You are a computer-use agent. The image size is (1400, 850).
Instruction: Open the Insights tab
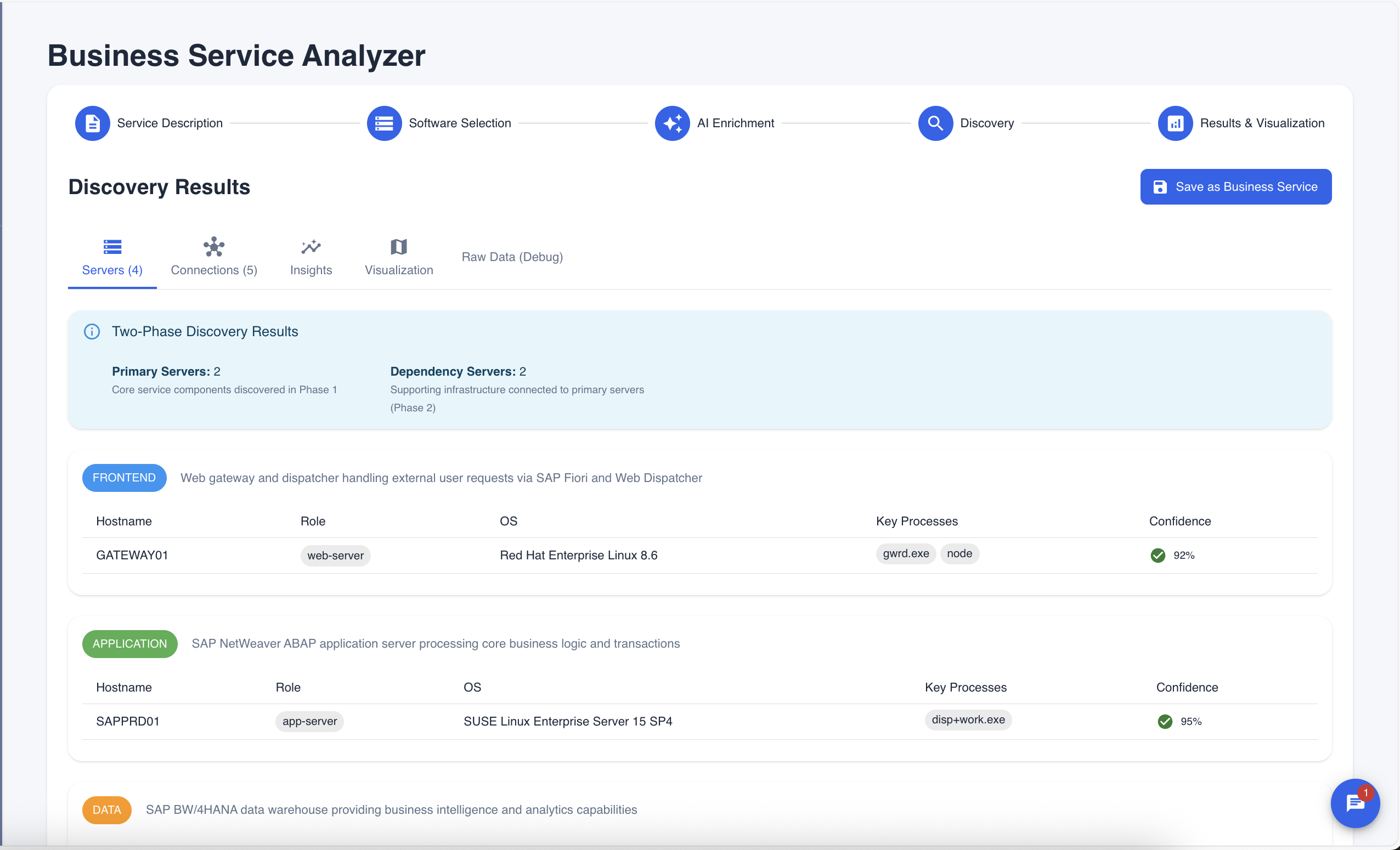311,258
